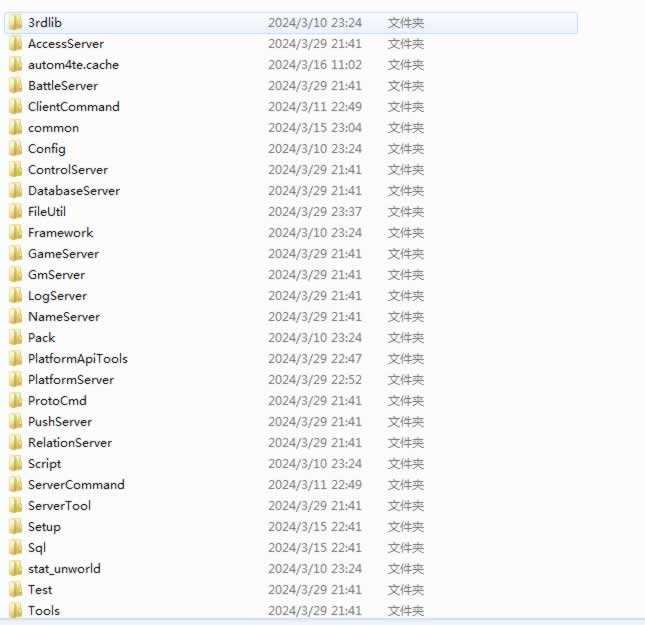This screenshot has width=645, height=625.
Task: Select the common folder name
Action: [53, 128]
